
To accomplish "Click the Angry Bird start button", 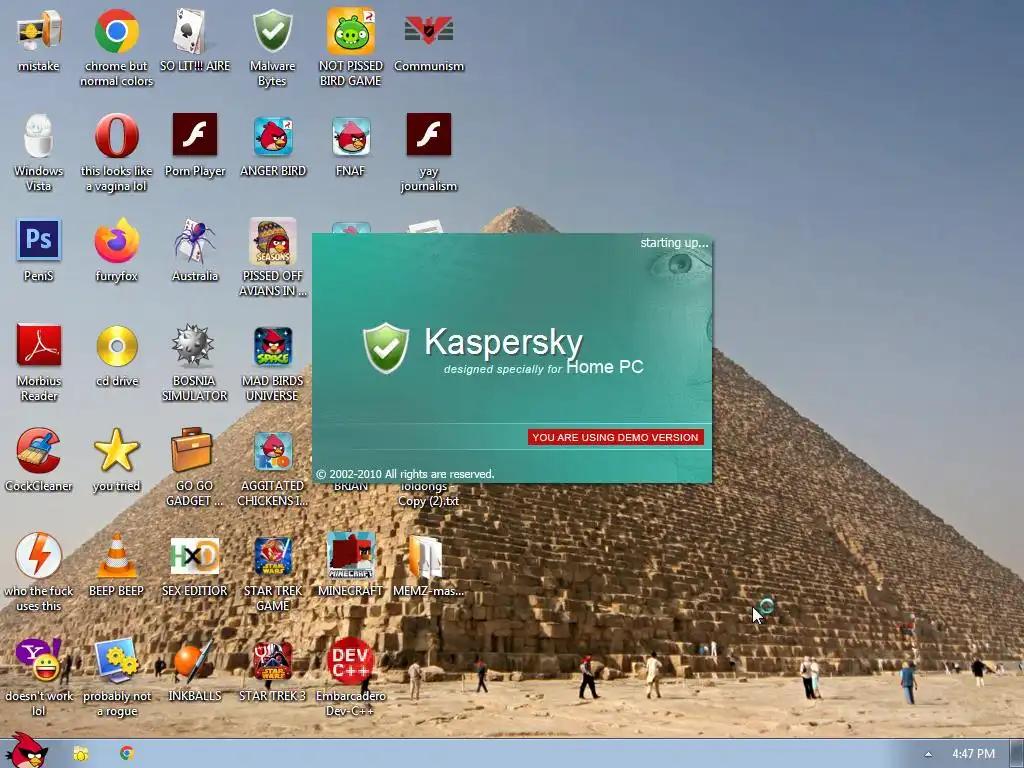I will [x=27, y=751].
